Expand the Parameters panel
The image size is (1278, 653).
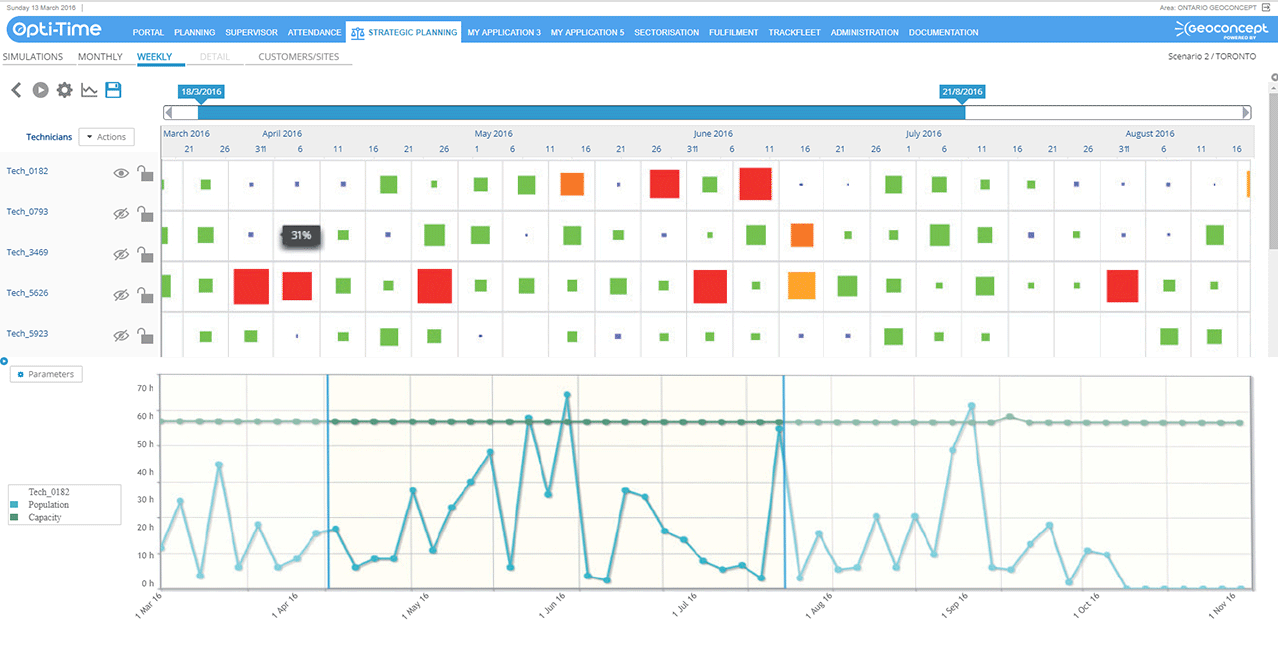pyautogui.click(x=47, y=374)
